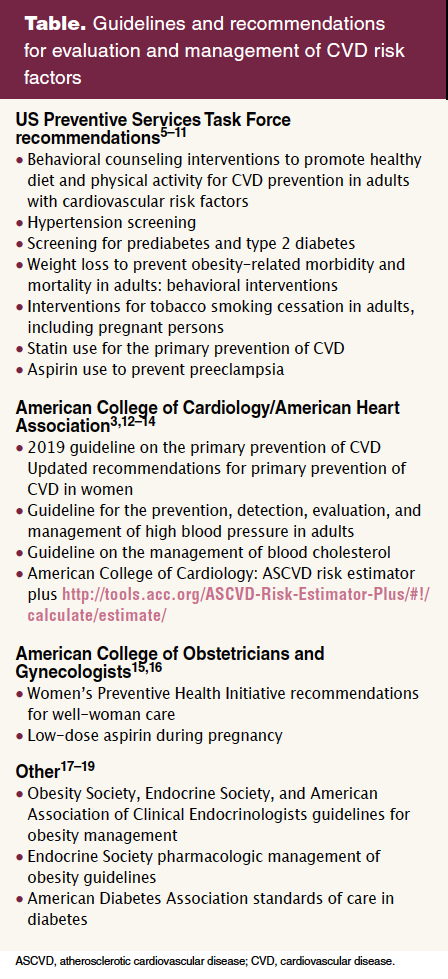Click the US Preventive Services Task Force heading
This screenshot has height=979, width=448.
coord(153,127)
